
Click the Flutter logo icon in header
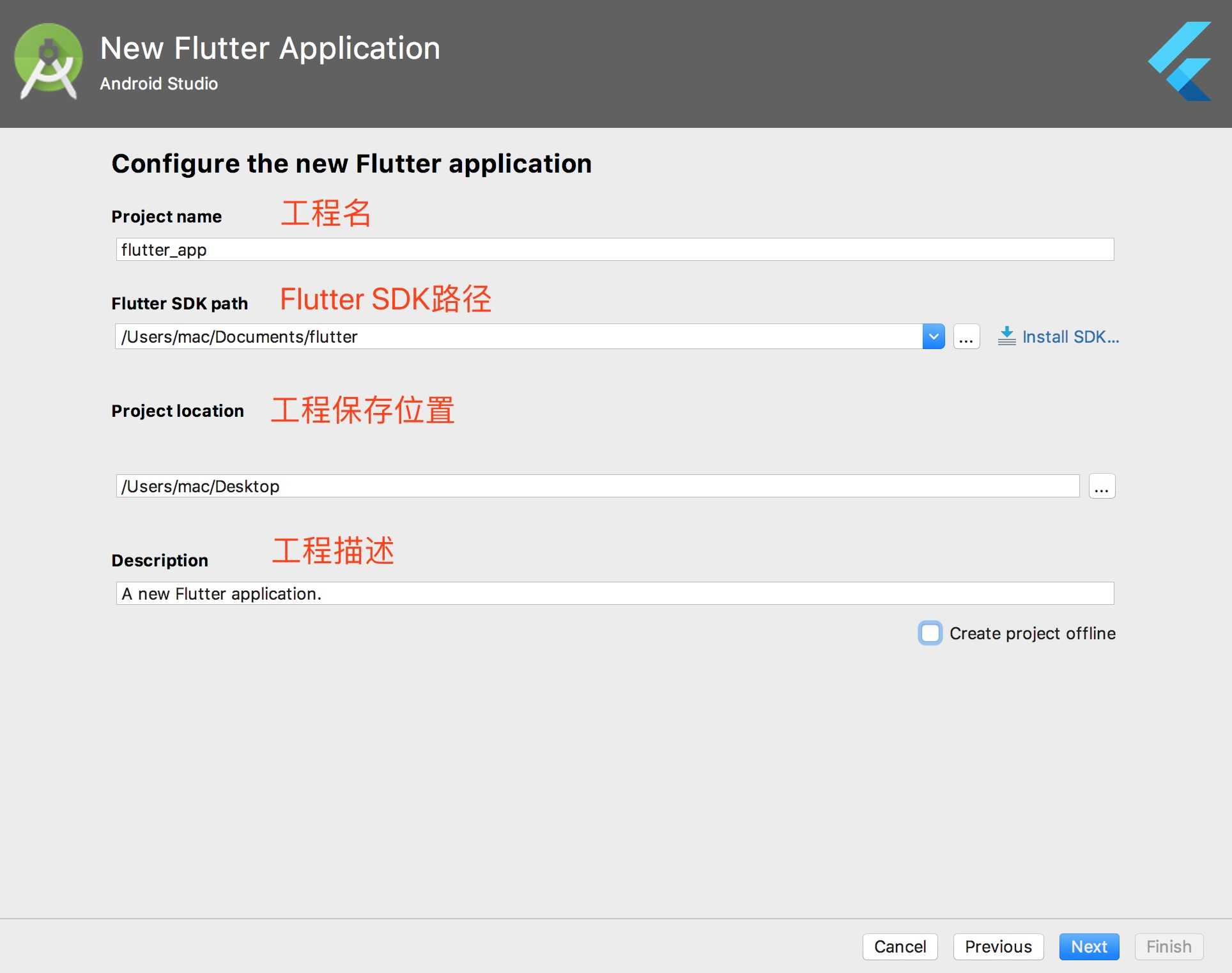[1180, 61]
